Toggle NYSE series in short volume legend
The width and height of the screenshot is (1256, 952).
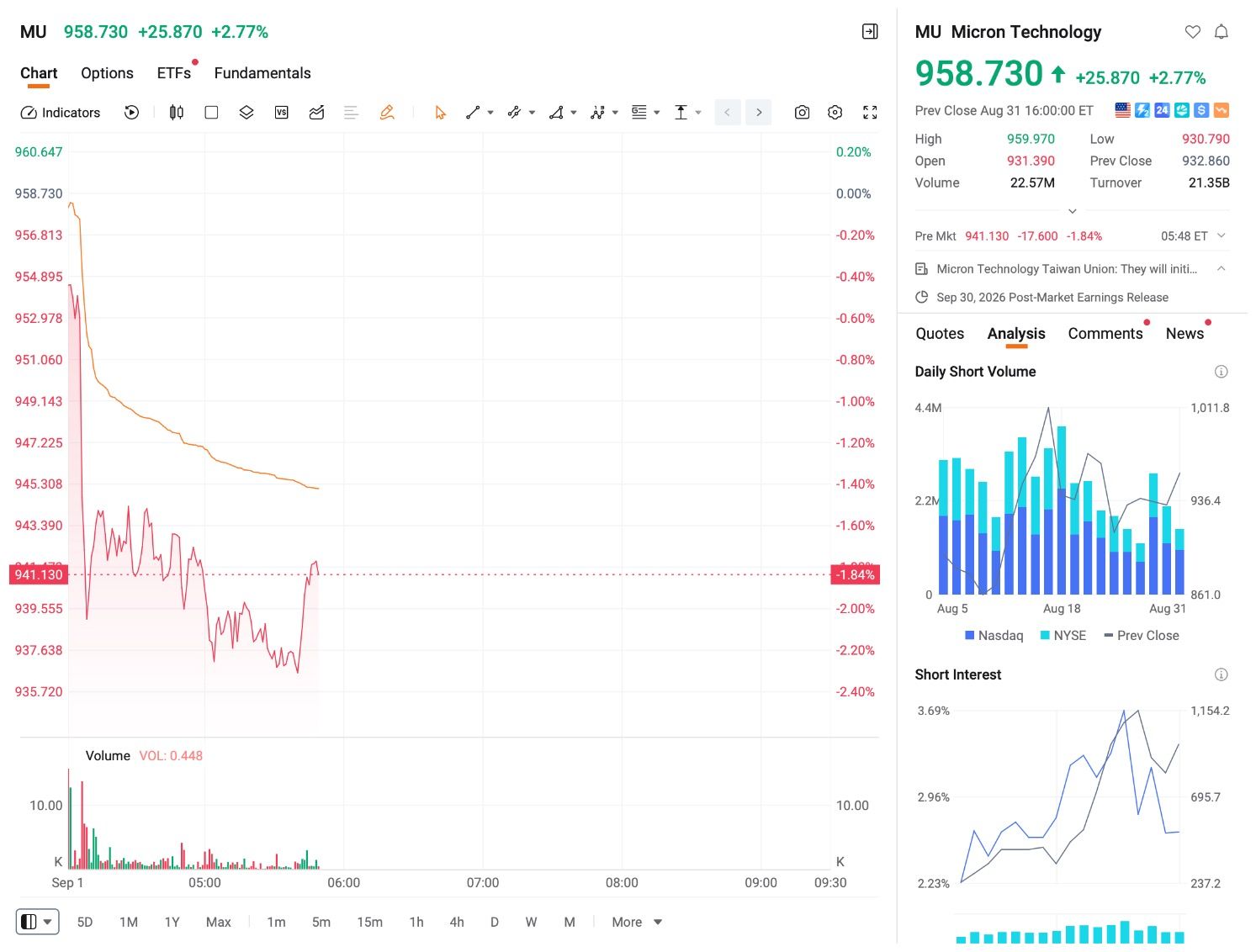click(x=1063, y=636)
